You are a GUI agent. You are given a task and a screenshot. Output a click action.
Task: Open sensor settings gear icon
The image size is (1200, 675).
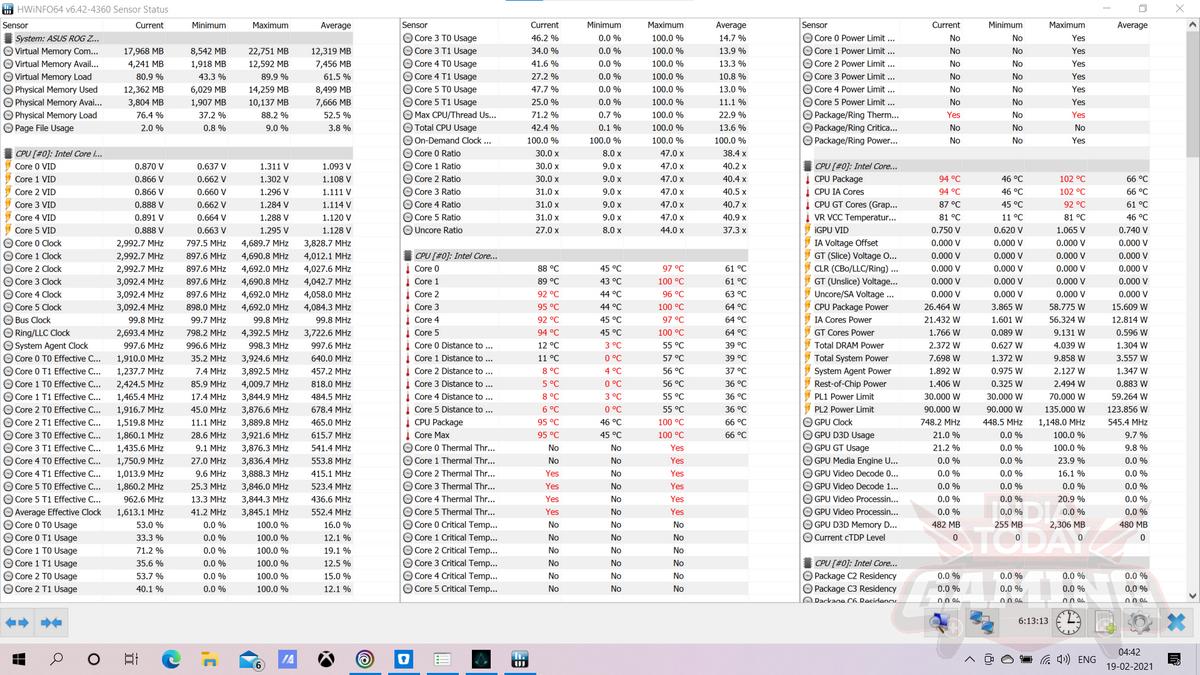click(1139, 622)
